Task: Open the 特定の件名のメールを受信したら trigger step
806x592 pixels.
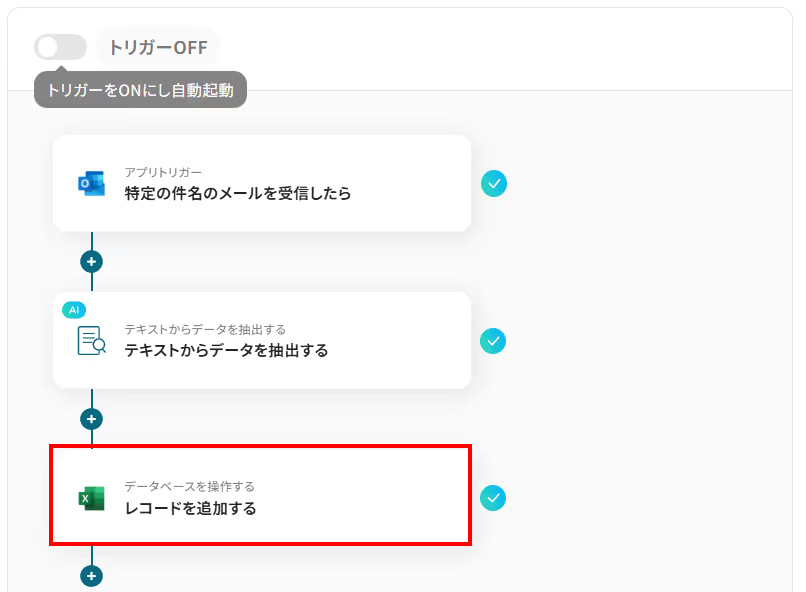Action: pos(262,183)
